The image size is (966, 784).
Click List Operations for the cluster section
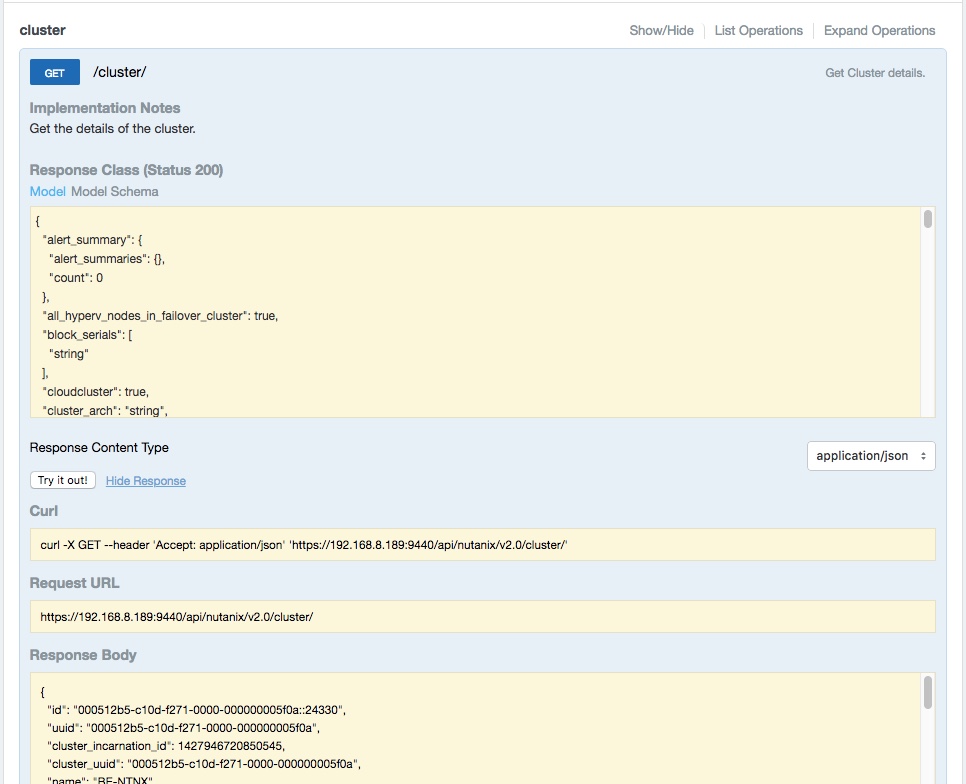tap(759, 30)
